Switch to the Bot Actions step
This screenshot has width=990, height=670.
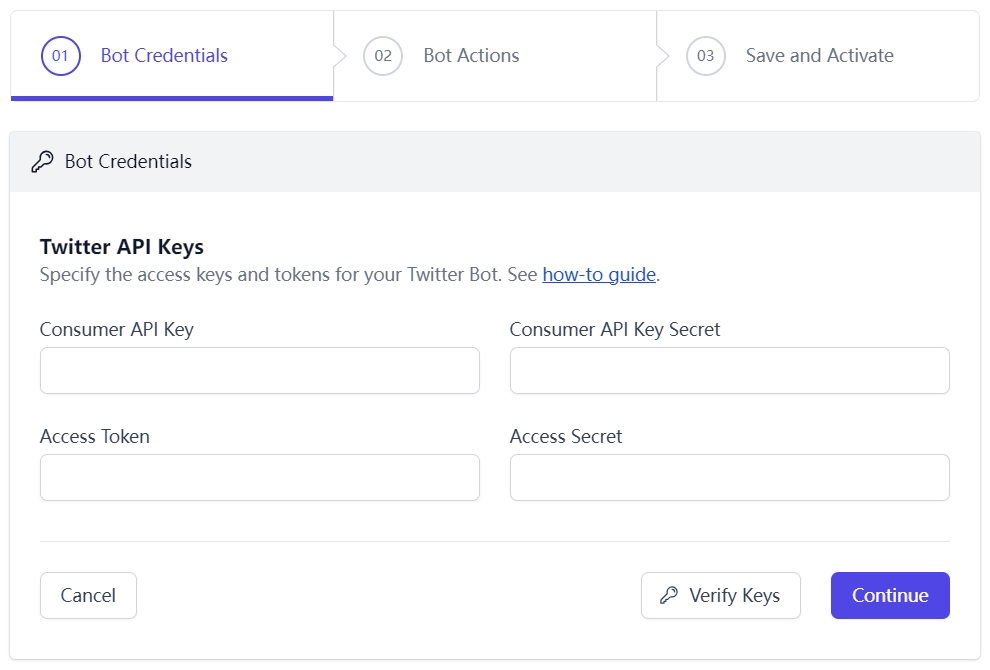tap(471, 56)
